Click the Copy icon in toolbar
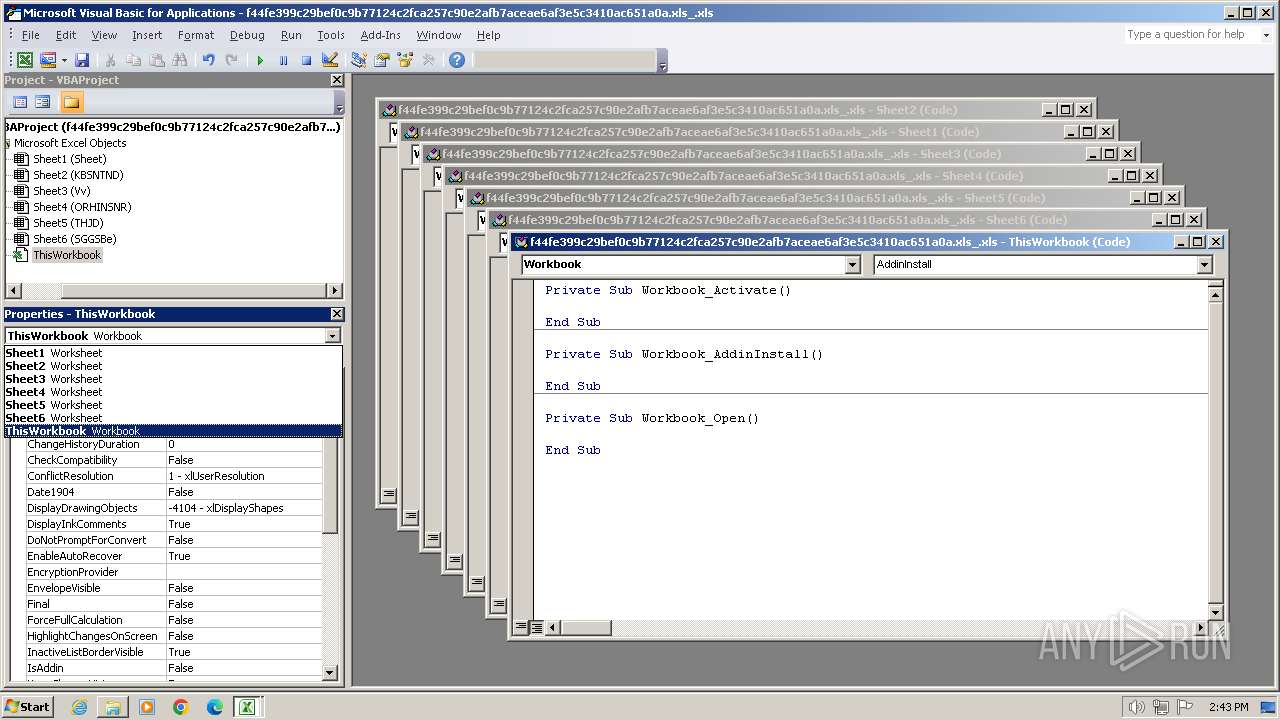 click(x=133, y=60)
